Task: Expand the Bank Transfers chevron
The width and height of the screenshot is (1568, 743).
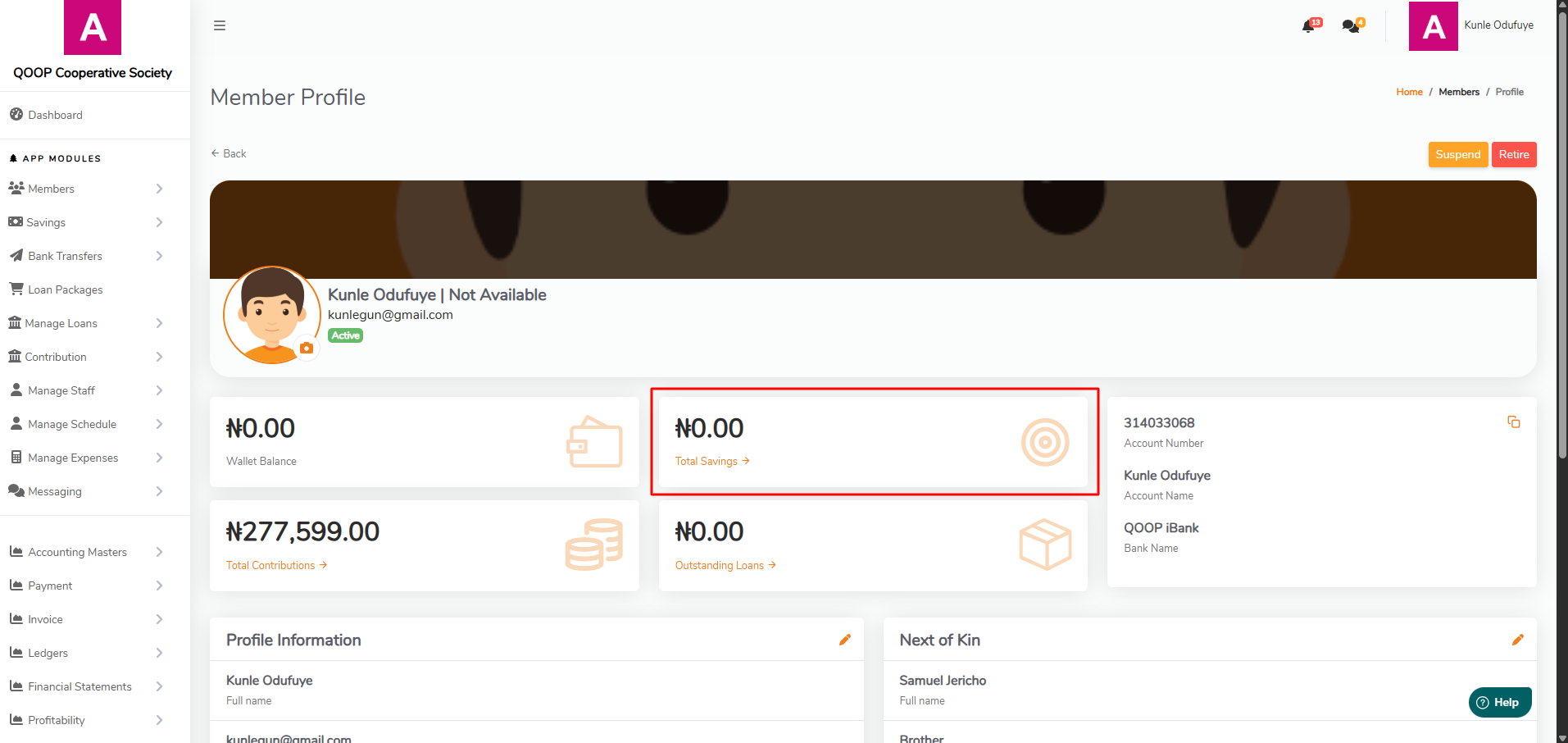Action: 159,256
